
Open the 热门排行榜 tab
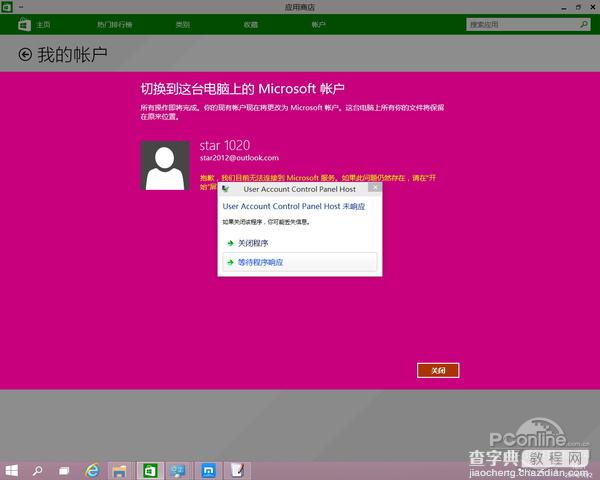[x=114, y=25]
